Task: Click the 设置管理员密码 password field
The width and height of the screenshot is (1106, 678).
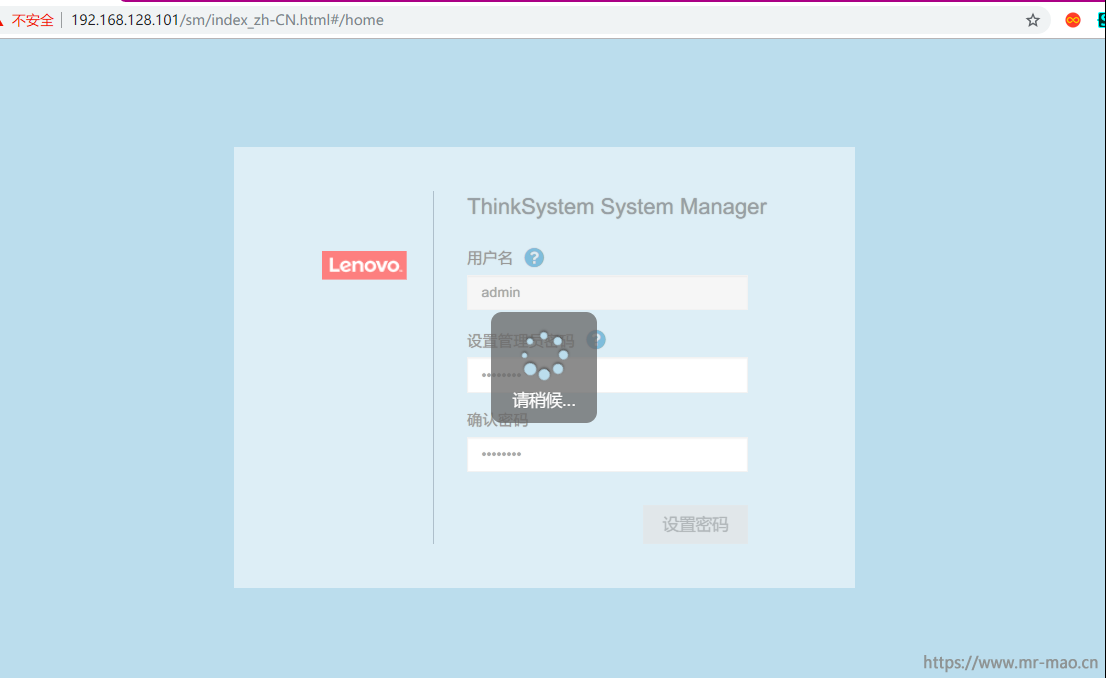Action: tap(607, 375)
